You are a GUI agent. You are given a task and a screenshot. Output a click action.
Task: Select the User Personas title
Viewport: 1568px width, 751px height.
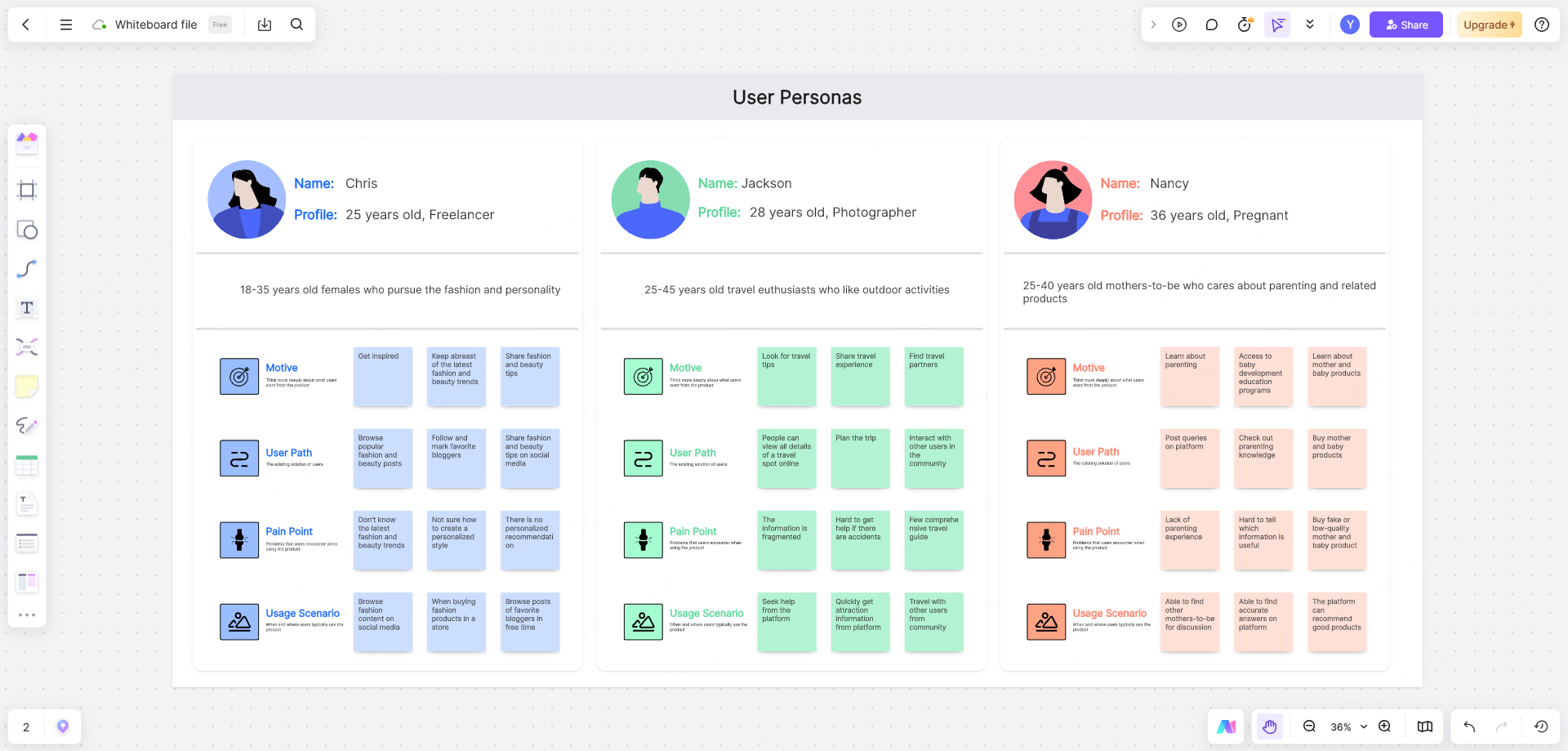[x=797, y=97]
